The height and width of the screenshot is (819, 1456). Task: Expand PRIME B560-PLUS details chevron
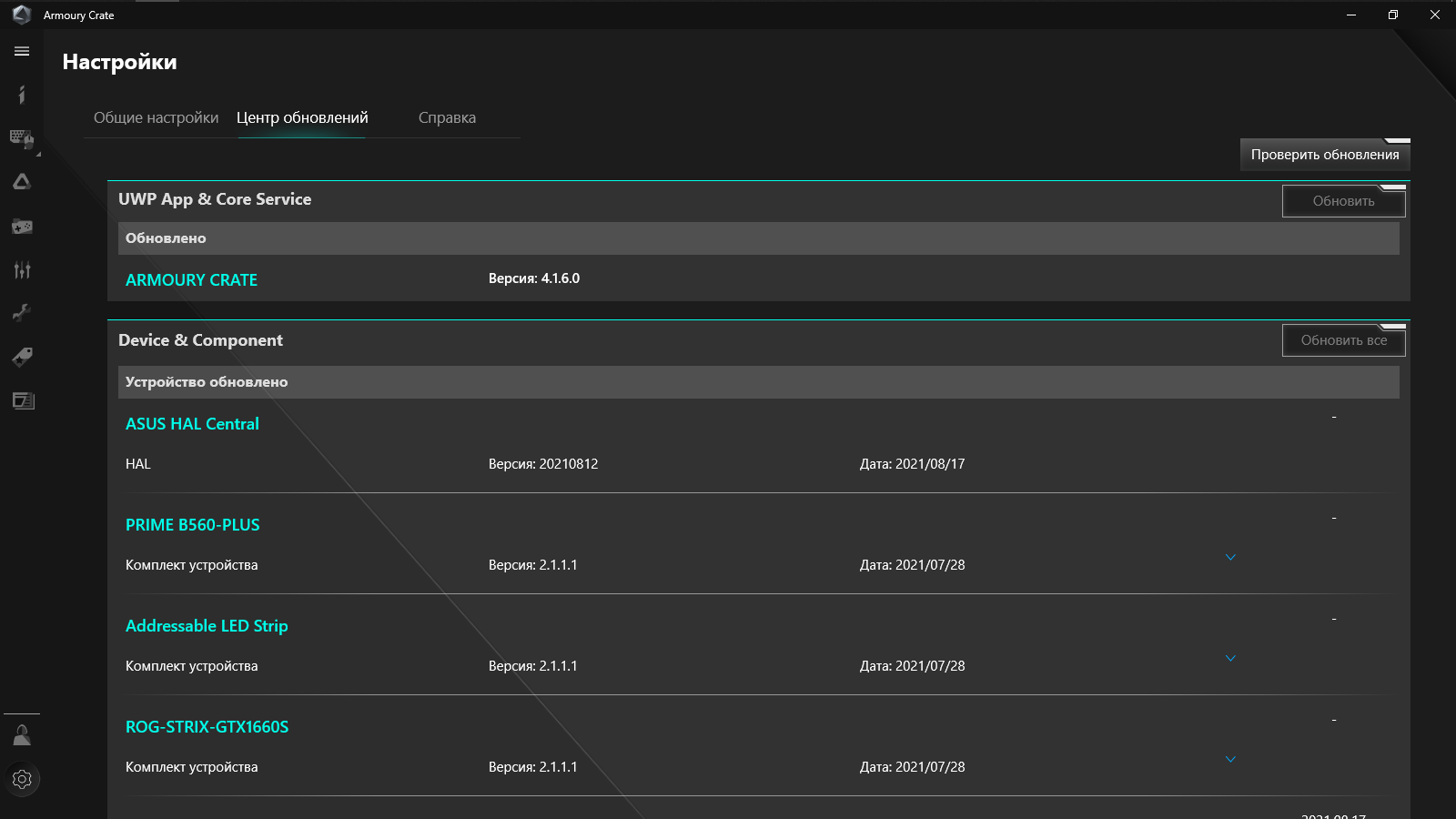click(x=1230, y=557)
